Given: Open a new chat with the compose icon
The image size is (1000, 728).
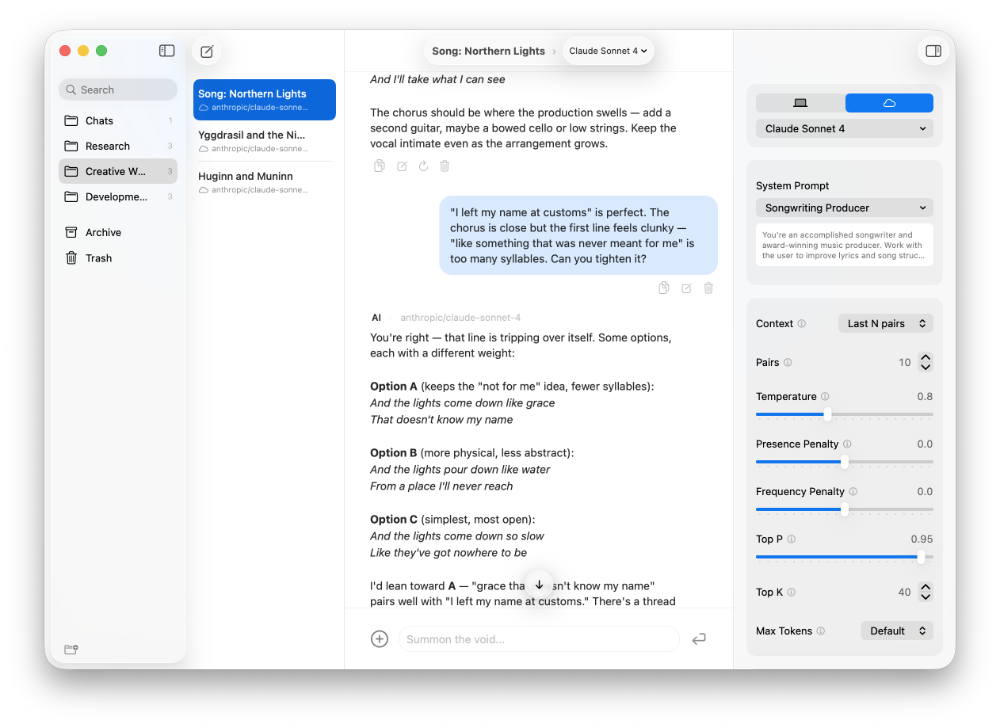Looking at the screenshot, I should (207, 51).
